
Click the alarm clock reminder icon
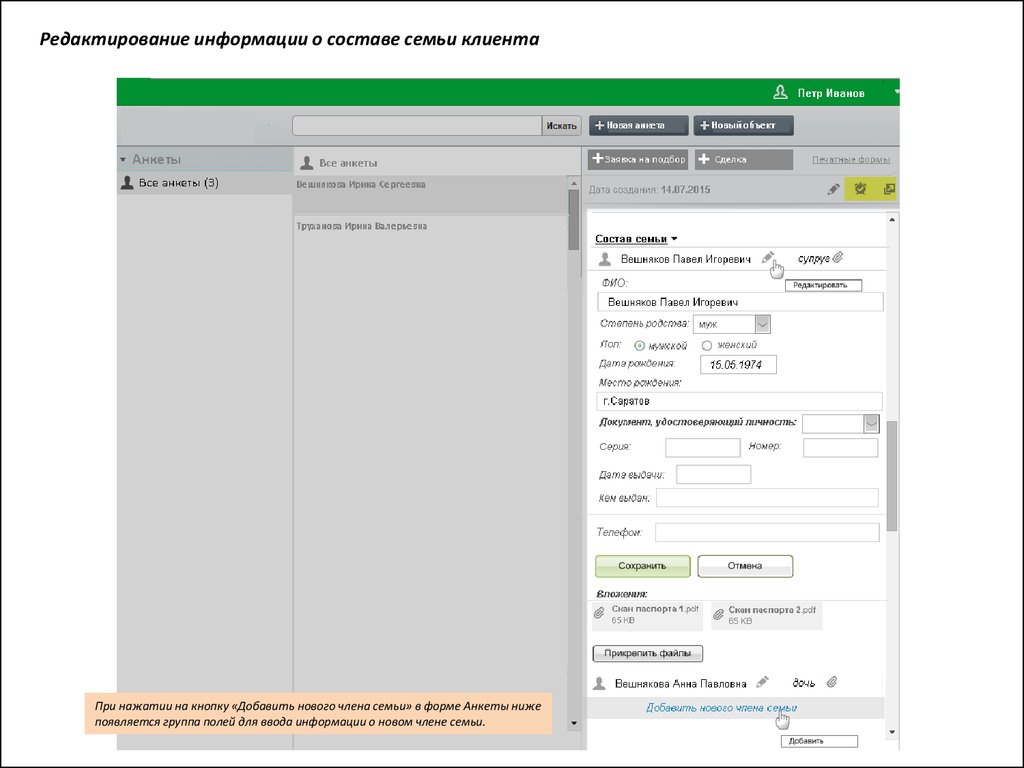pyautogui.click(x=858, y=189)
